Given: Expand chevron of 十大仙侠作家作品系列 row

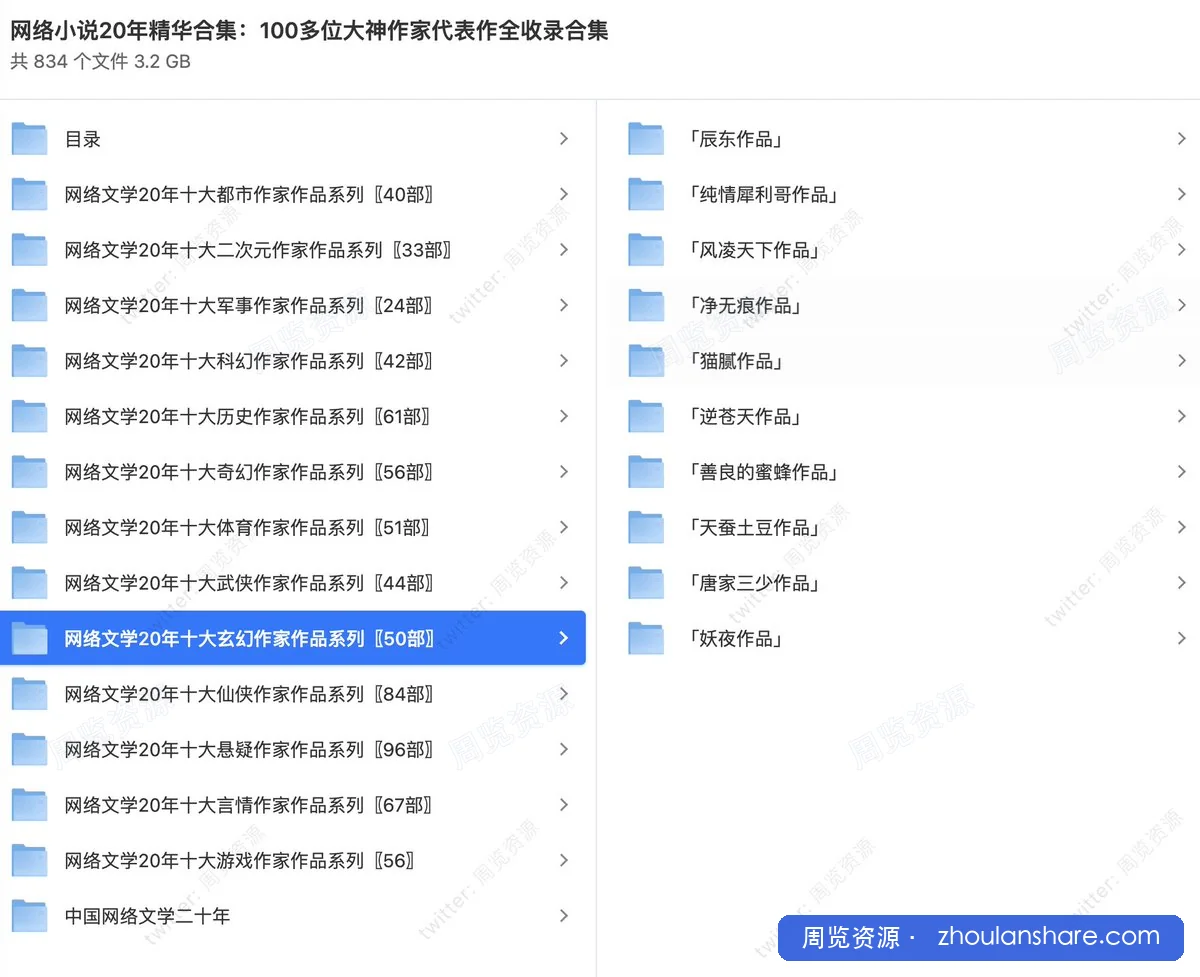Looking at the screenshot, I should [x=564, y=694].
